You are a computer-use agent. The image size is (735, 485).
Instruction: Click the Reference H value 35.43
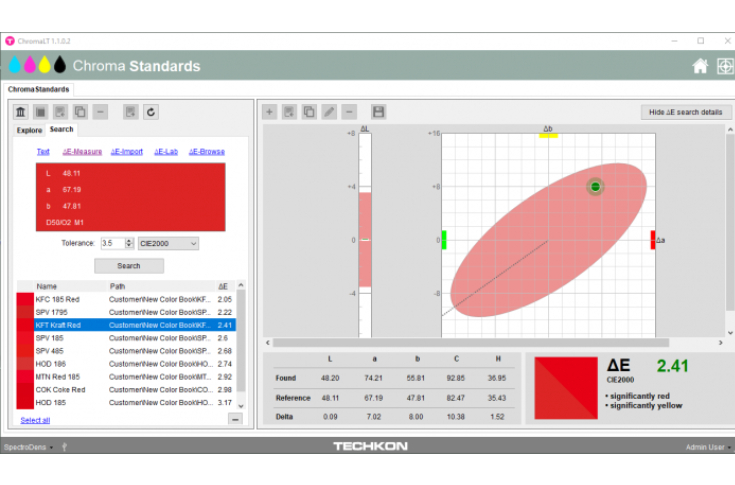497,398
